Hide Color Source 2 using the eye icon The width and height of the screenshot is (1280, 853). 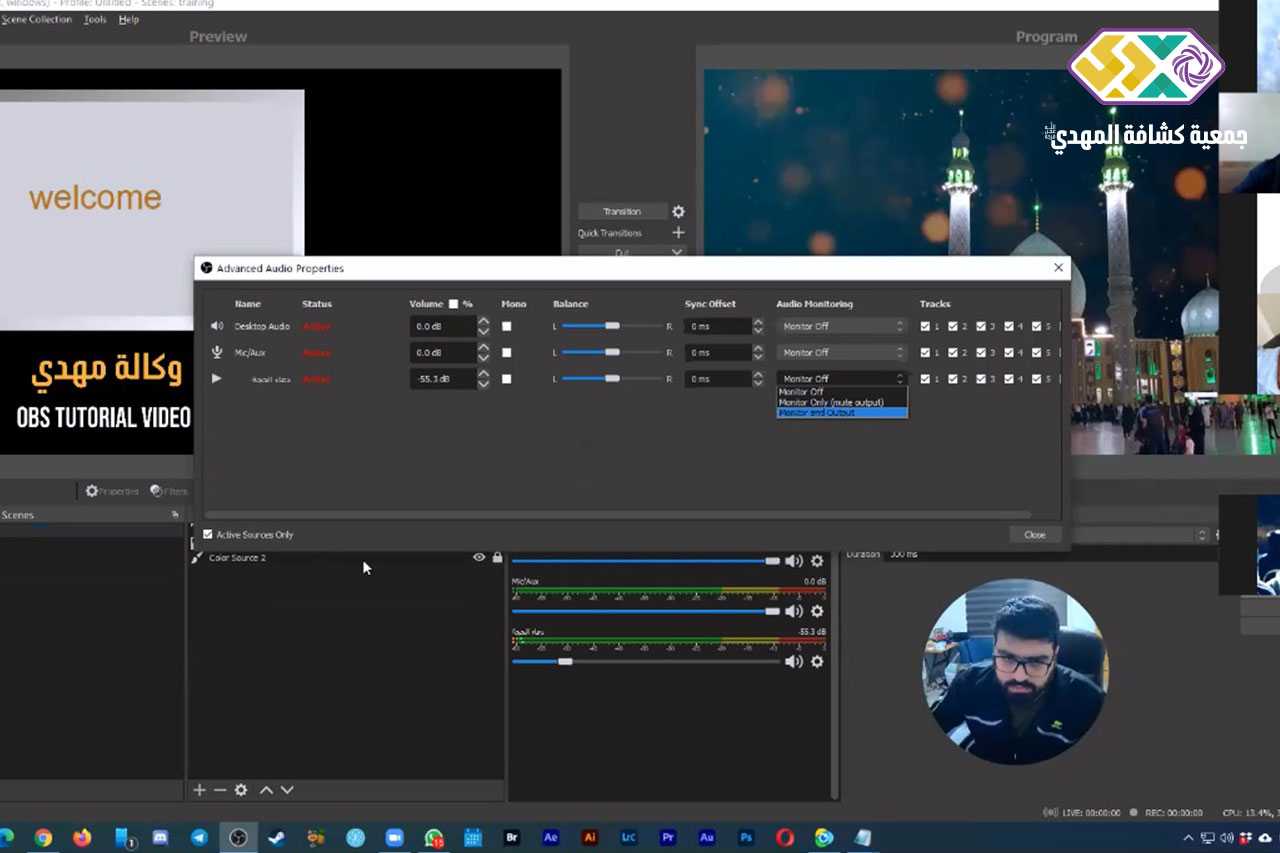click(x=479, y=558)
